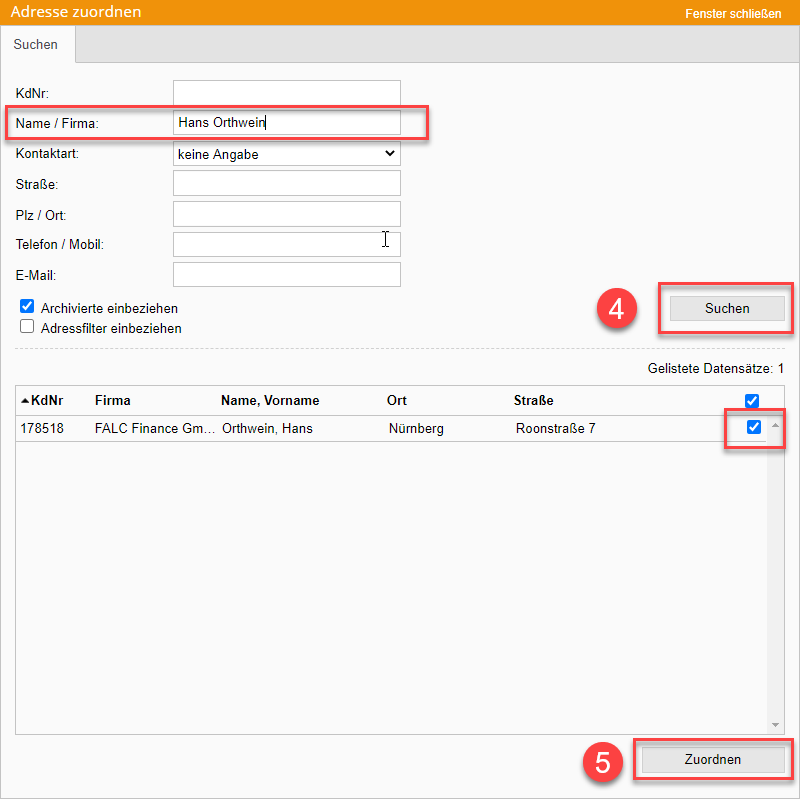800x799 pixels.
Task: Select the Straße input field
Action: [286, 183]
